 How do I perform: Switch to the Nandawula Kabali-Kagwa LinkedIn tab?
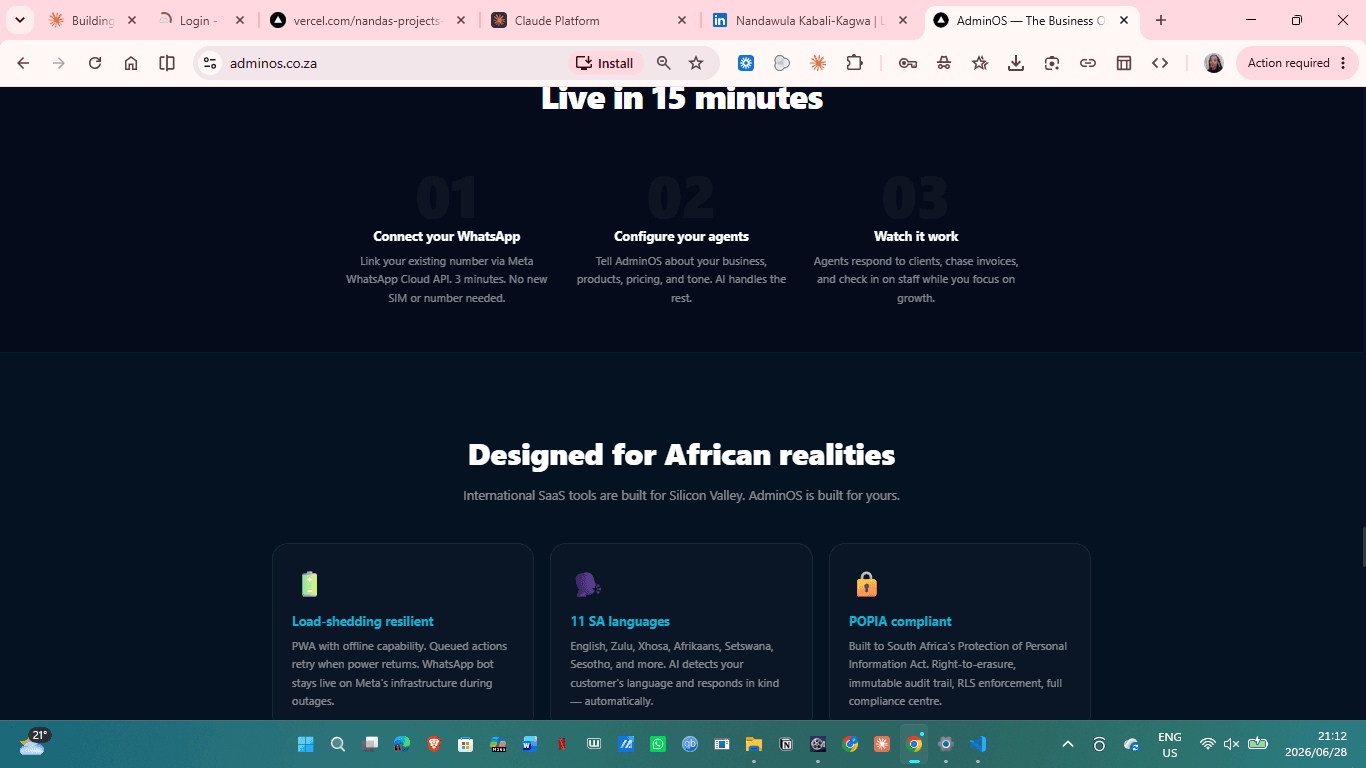point(810,20)
